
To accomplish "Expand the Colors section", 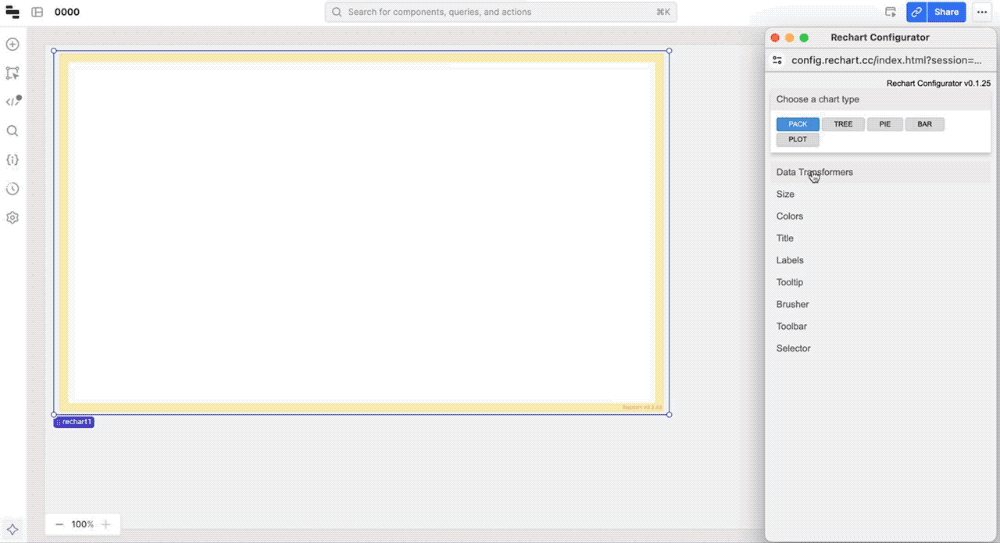I will [790, 216].
